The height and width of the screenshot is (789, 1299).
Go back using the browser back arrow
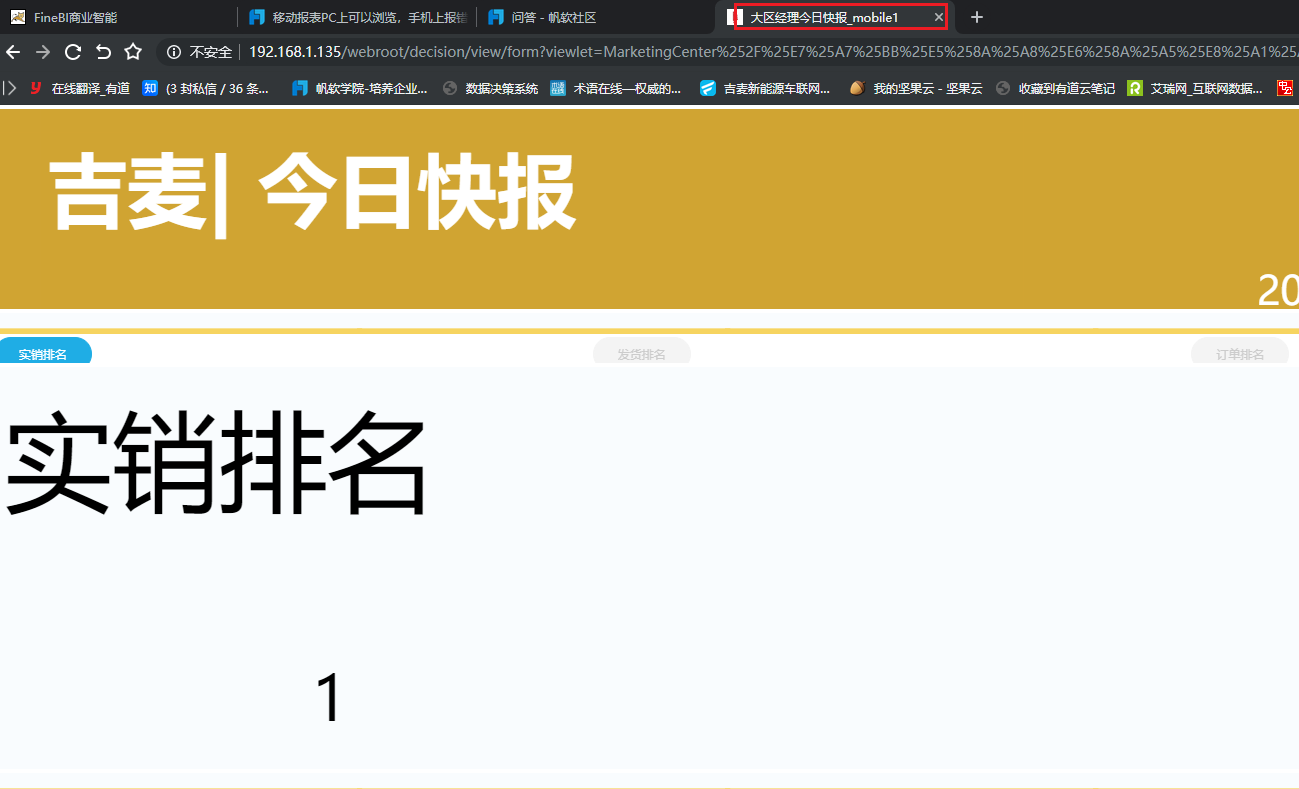pyautogui.click(x=13, y=52)
